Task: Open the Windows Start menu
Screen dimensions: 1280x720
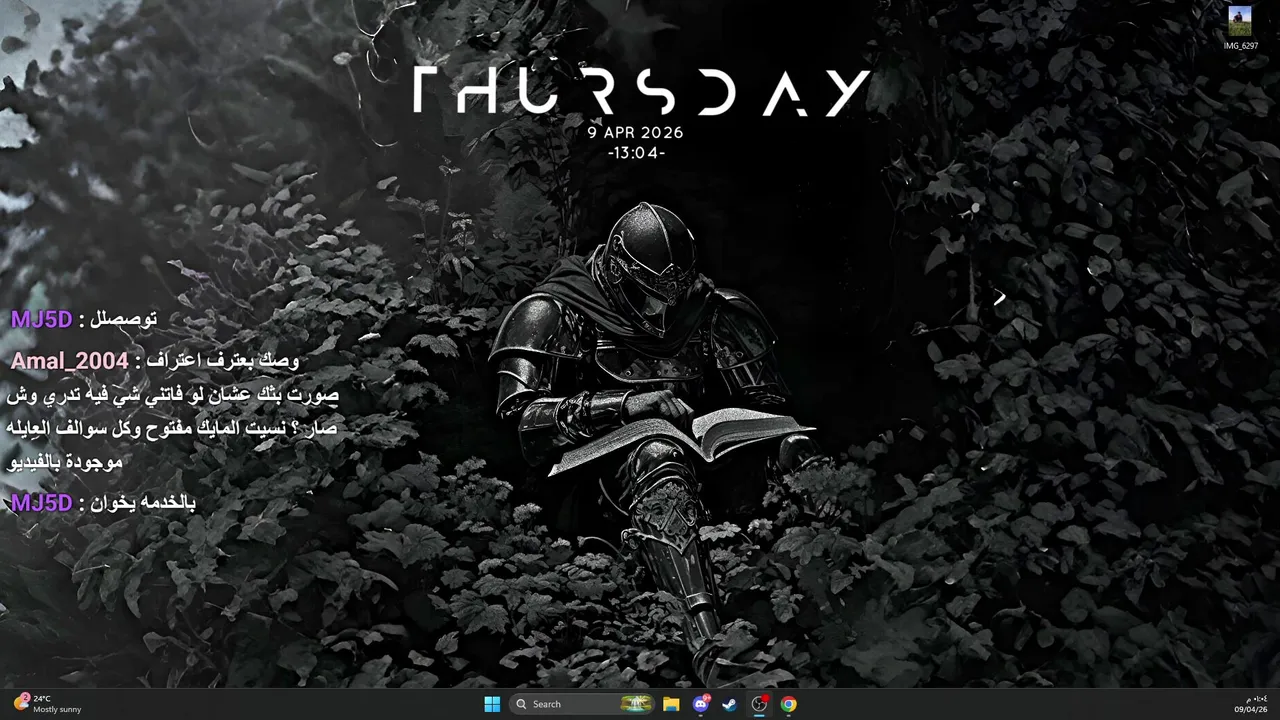Action: [x=492, y=704]
